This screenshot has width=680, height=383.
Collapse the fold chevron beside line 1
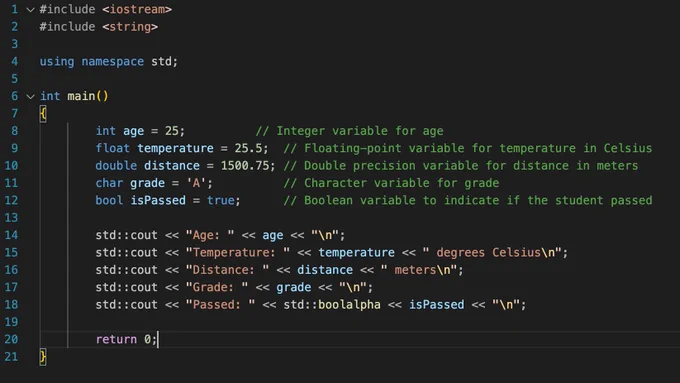click(x=30, y=10)
